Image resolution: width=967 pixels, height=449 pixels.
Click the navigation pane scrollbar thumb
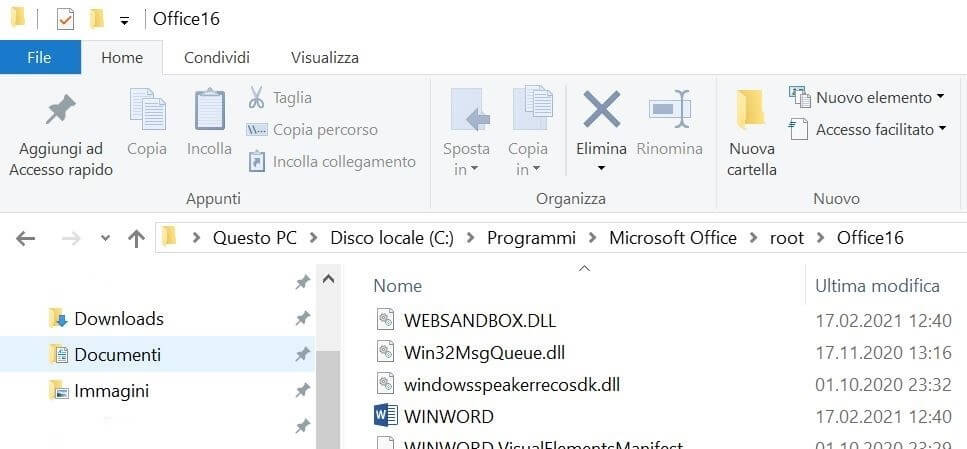click(x=329, y=400)
